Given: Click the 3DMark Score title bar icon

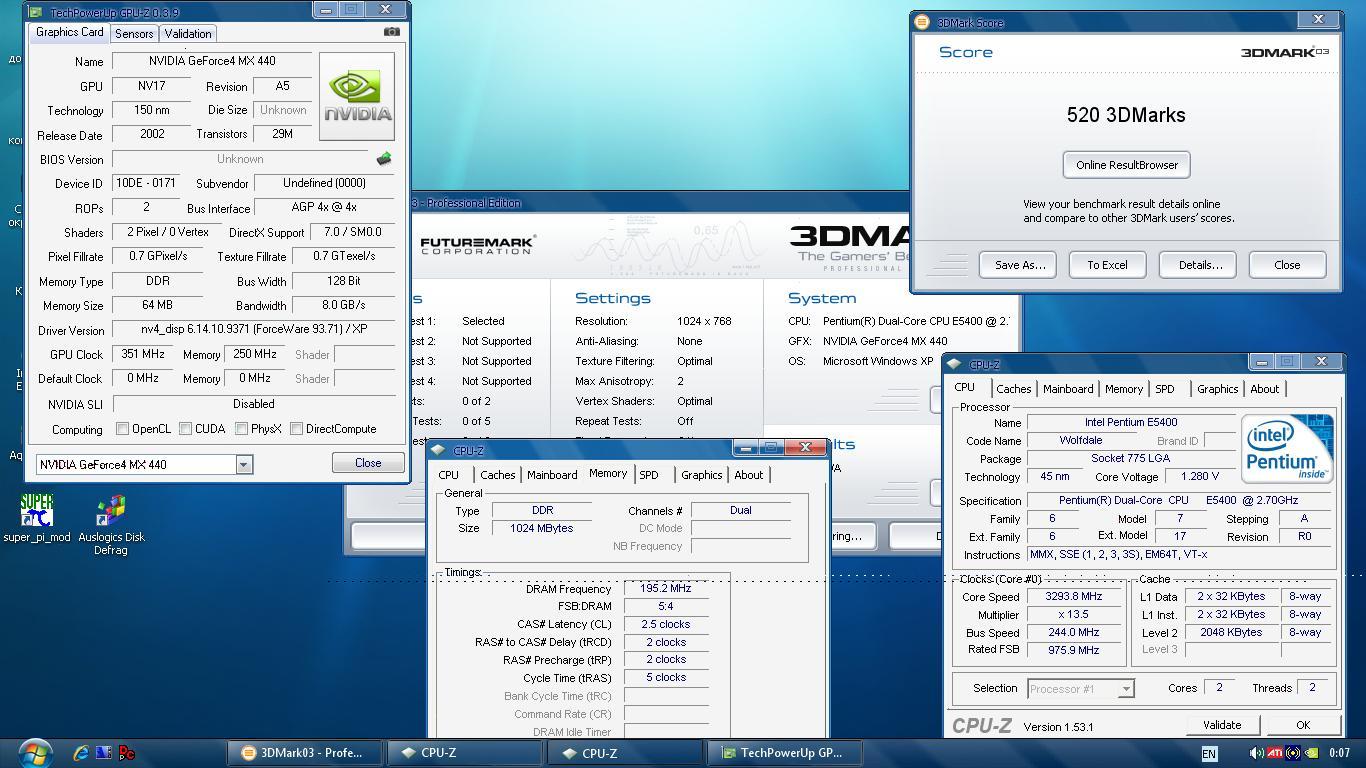Looking at the screenshot, I should coord(922,22).
